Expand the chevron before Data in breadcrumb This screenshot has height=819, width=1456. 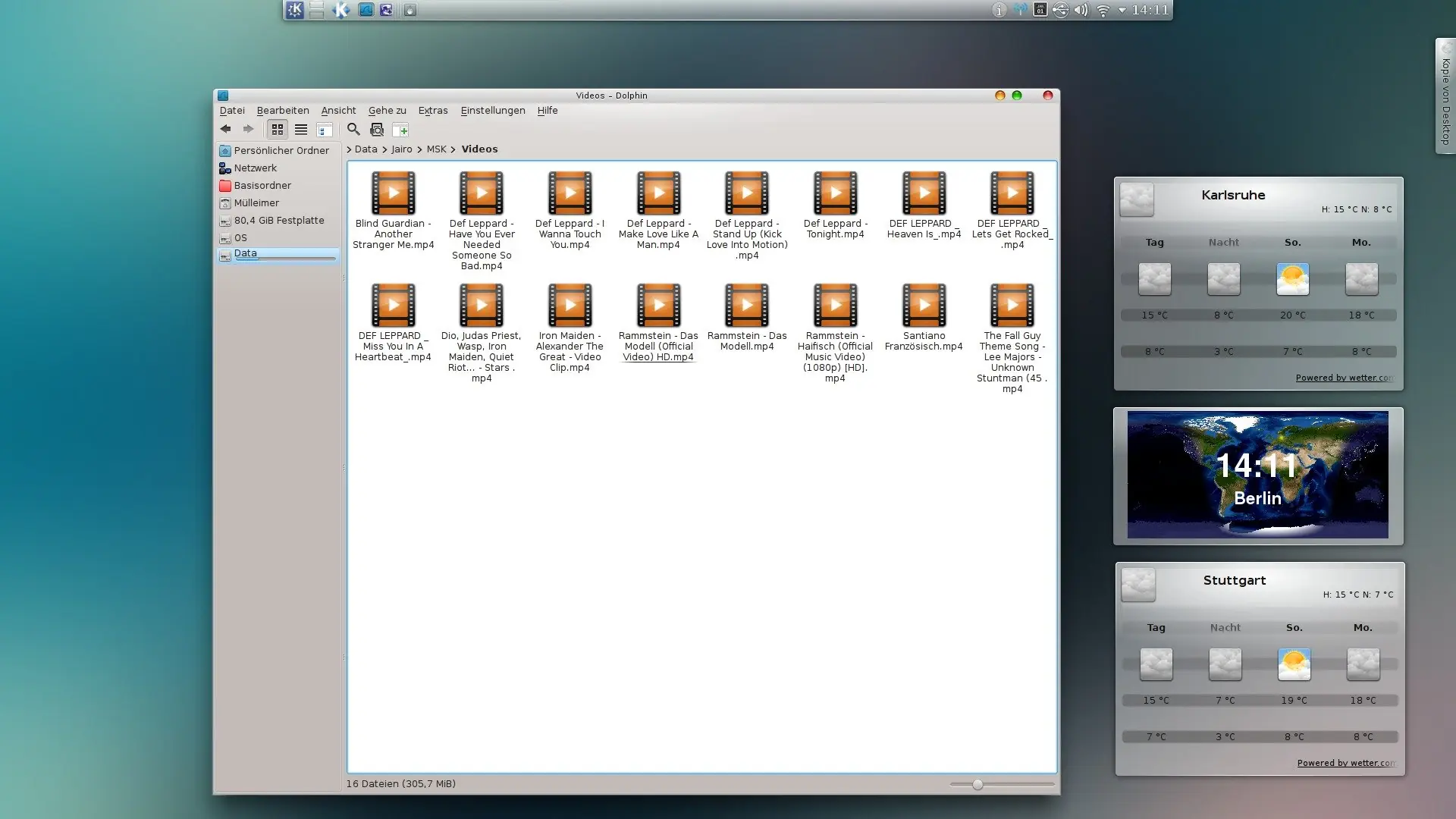[x=350, y=149]
